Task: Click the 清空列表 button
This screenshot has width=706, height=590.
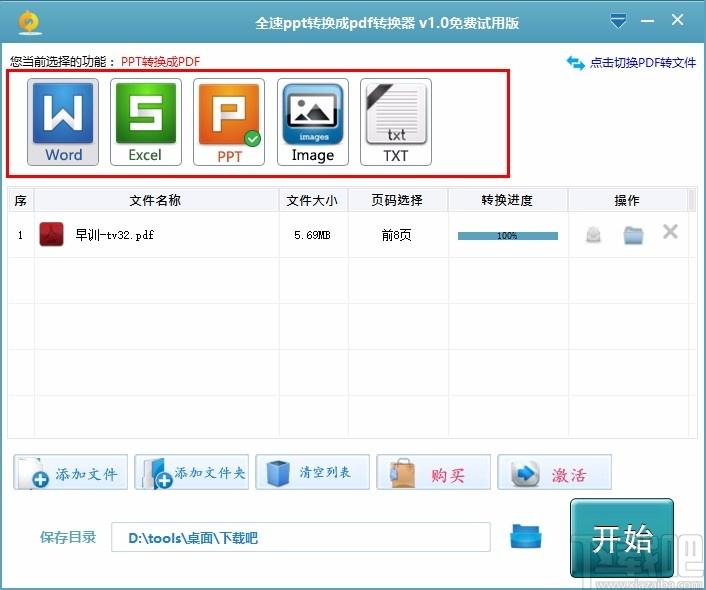Action: click(312, 472)
